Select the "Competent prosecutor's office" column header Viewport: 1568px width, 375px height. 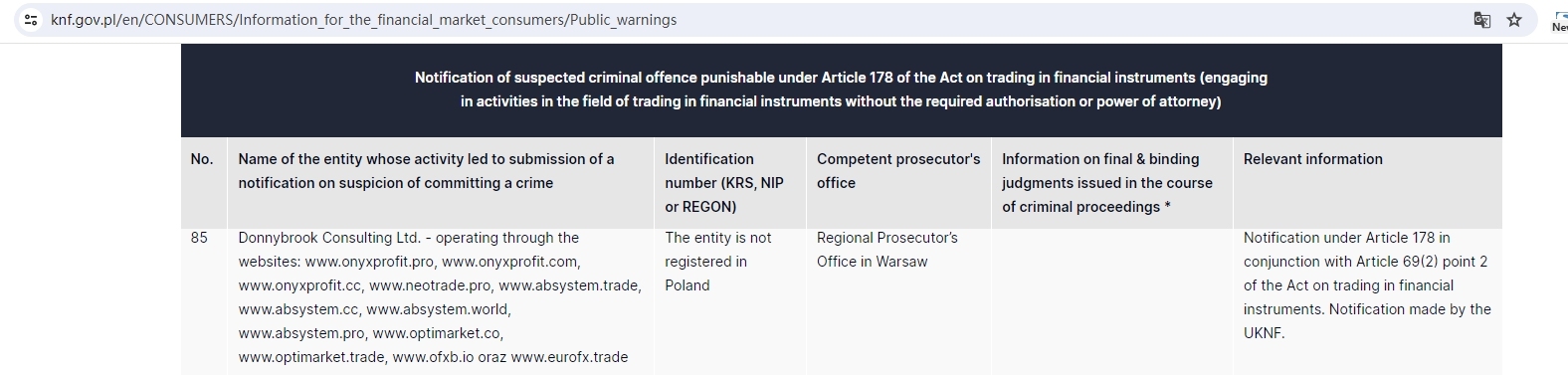898,171
